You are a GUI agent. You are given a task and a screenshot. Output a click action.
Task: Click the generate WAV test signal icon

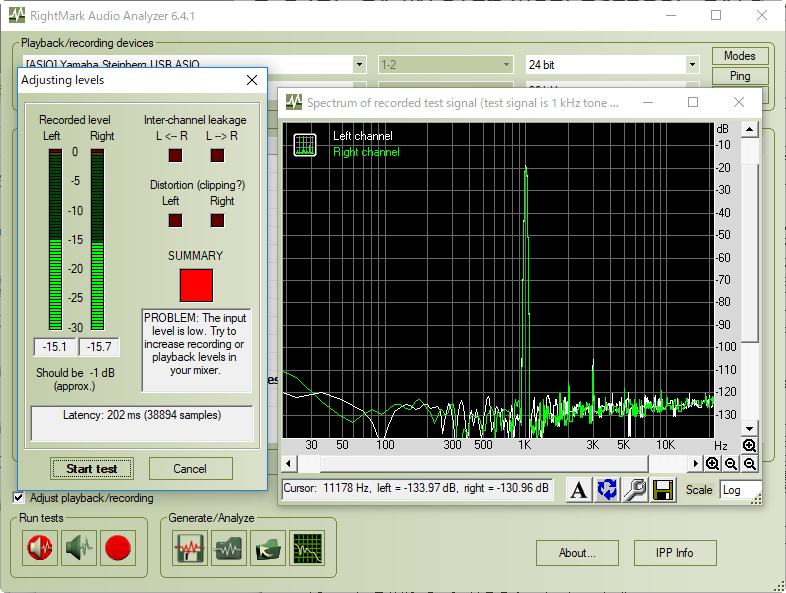(189, 548)
